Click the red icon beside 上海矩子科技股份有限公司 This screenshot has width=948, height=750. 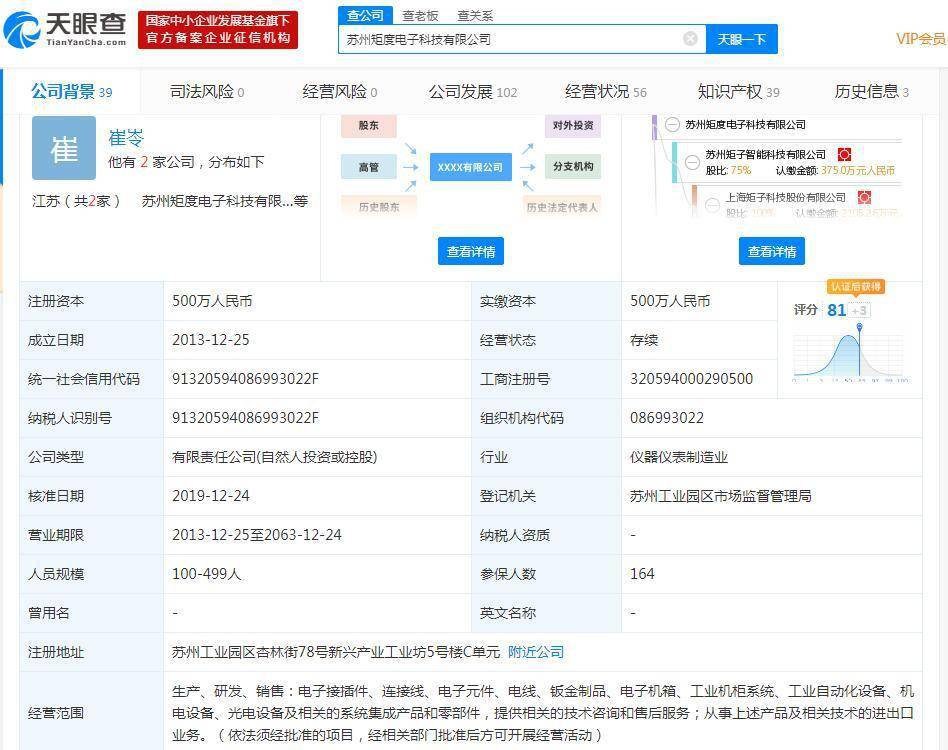click(864, 198)
